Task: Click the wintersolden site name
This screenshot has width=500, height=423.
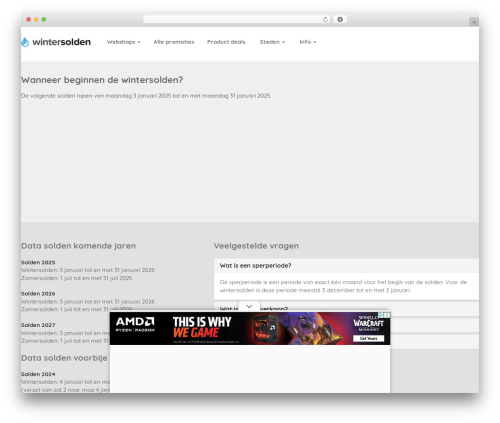Action: [62, 42]
